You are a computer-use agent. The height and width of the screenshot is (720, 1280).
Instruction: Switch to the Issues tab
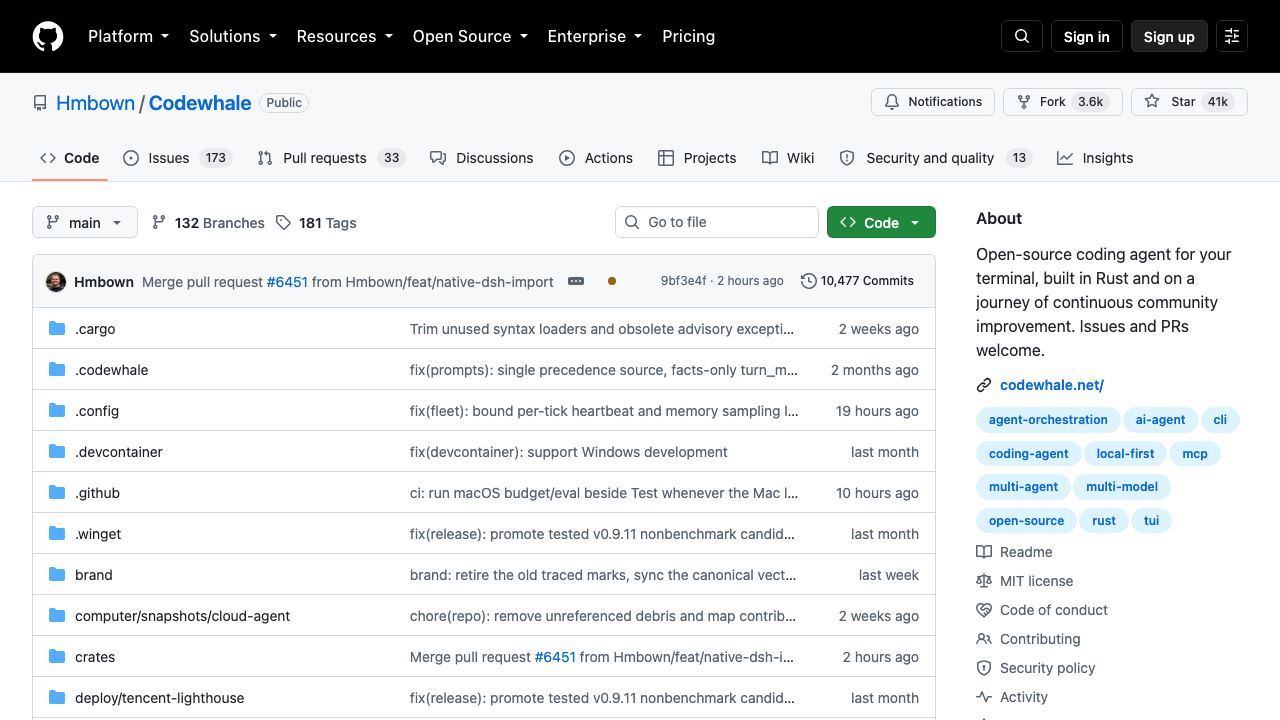coord(178,158)
